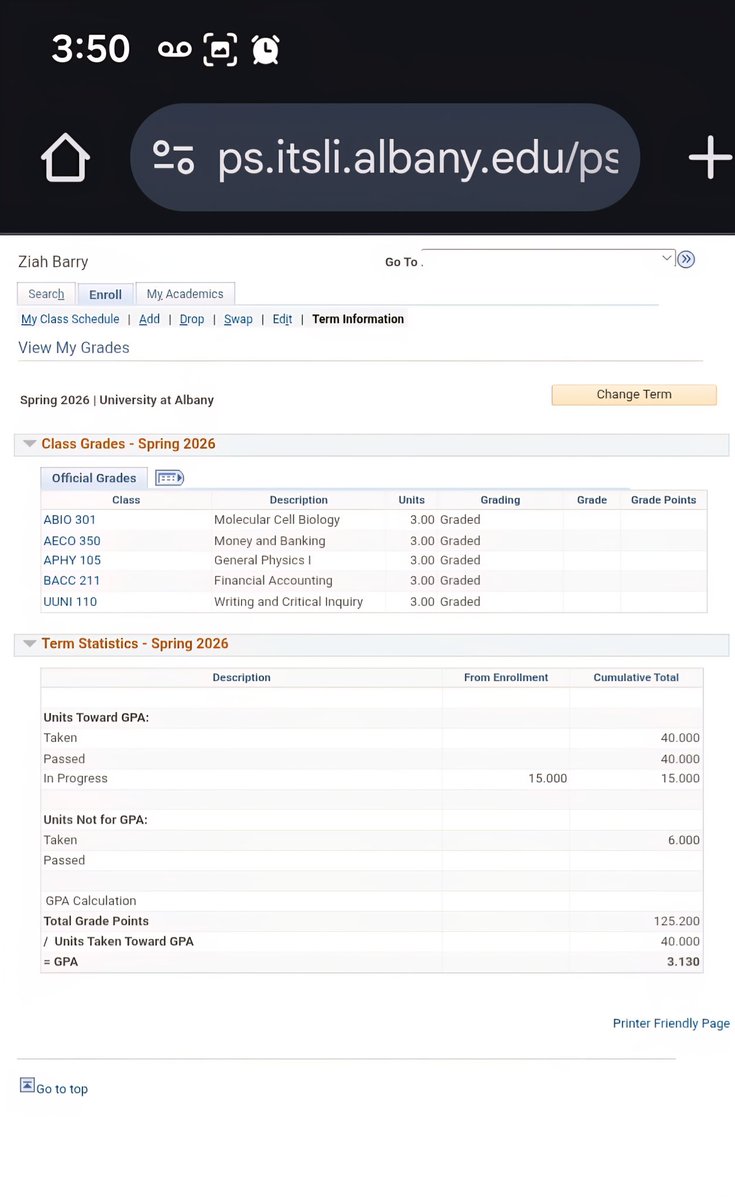This screenshot has width=735, height=1200.
Task: Click the Class column header
Action: pyautogui.click(x=126, y=500)
